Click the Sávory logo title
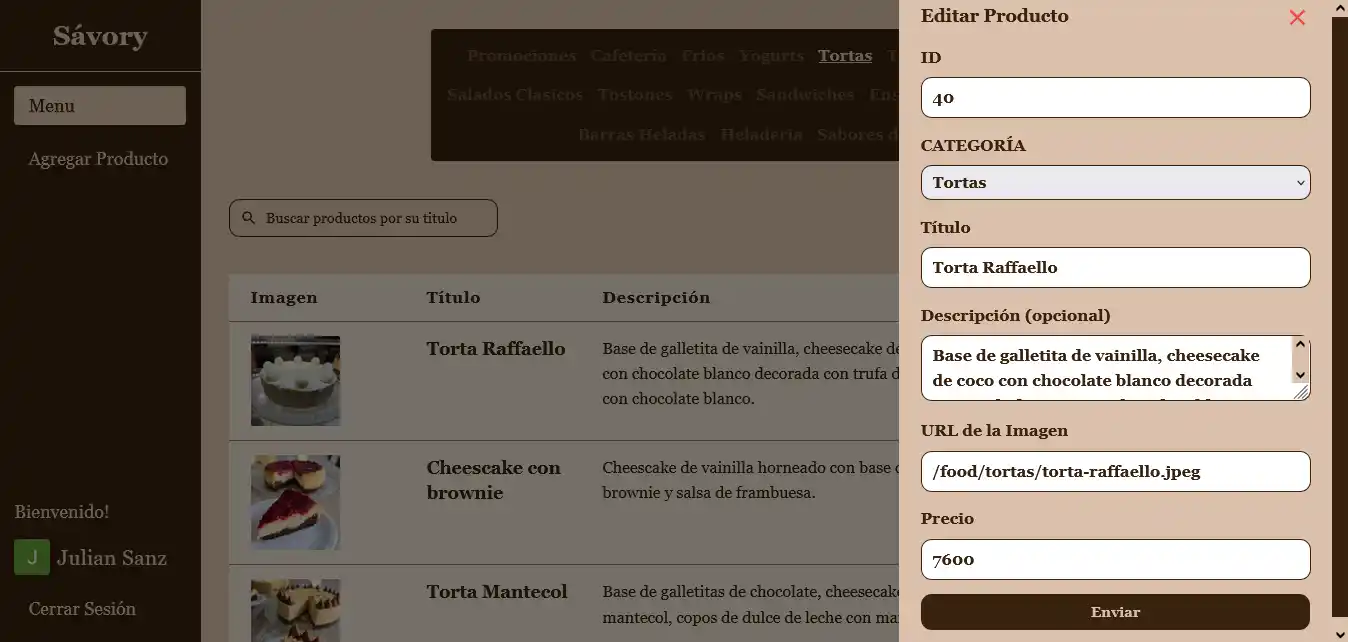Screen dimensions: 1348x642 pos(100,36)
